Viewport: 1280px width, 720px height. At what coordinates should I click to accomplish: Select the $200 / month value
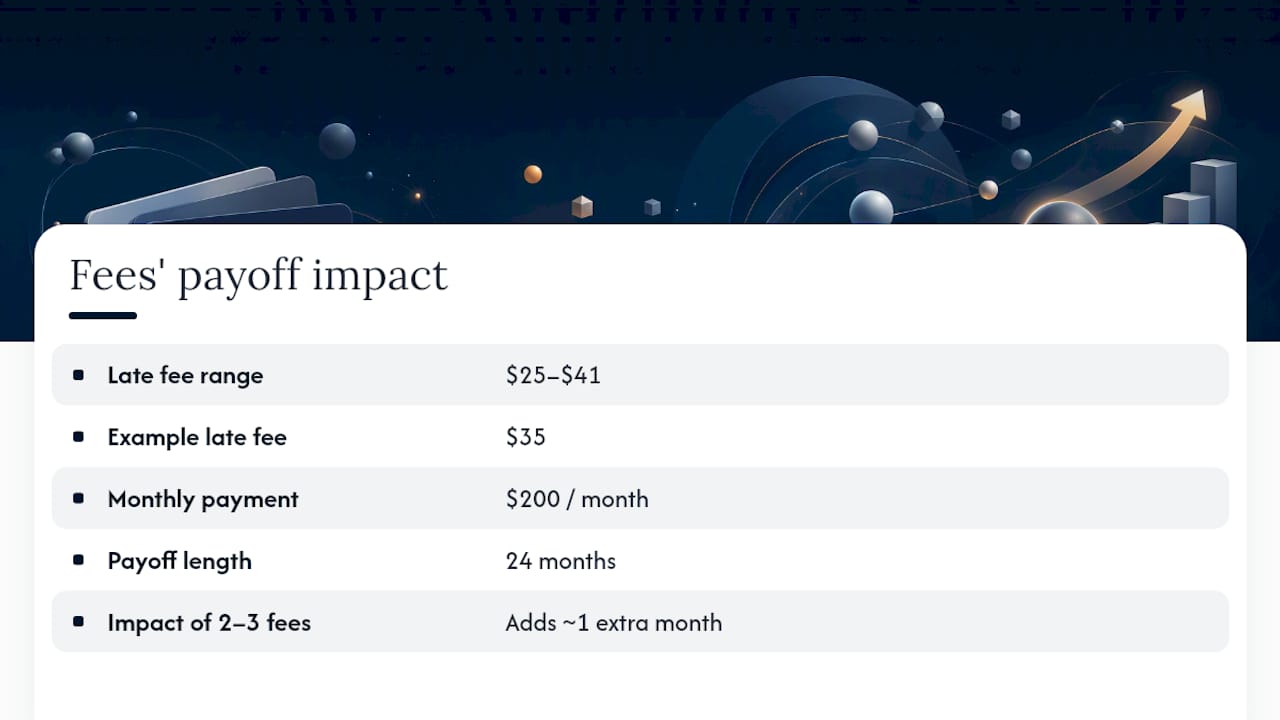pyautogui.click(x=577, y=499)
